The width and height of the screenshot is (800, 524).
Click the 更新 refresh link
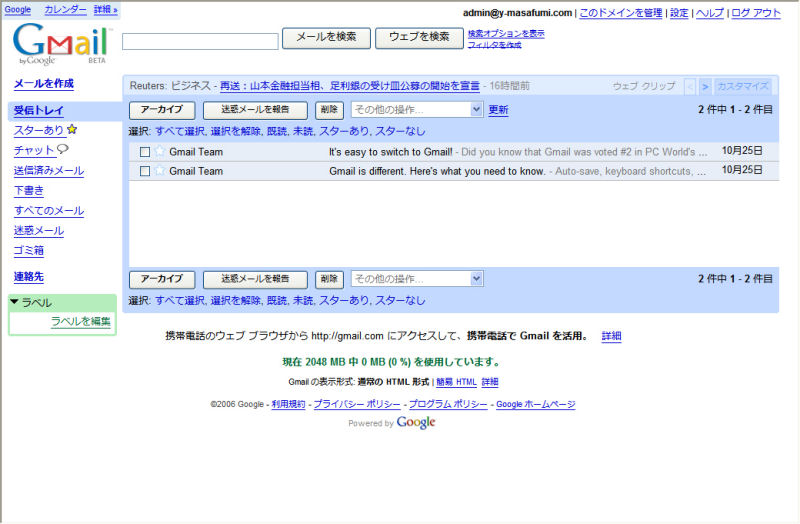[498, 110]
